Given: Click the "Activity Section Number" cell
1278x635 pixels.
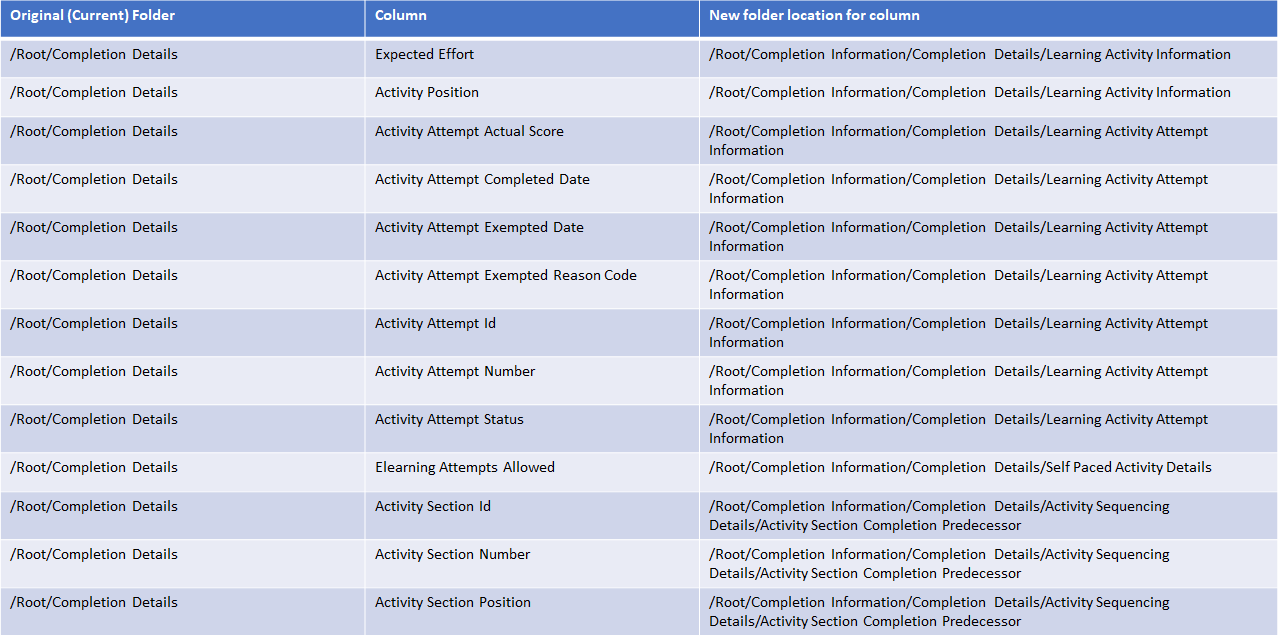Looking at the screenshot, I should [x=453, y=555].
